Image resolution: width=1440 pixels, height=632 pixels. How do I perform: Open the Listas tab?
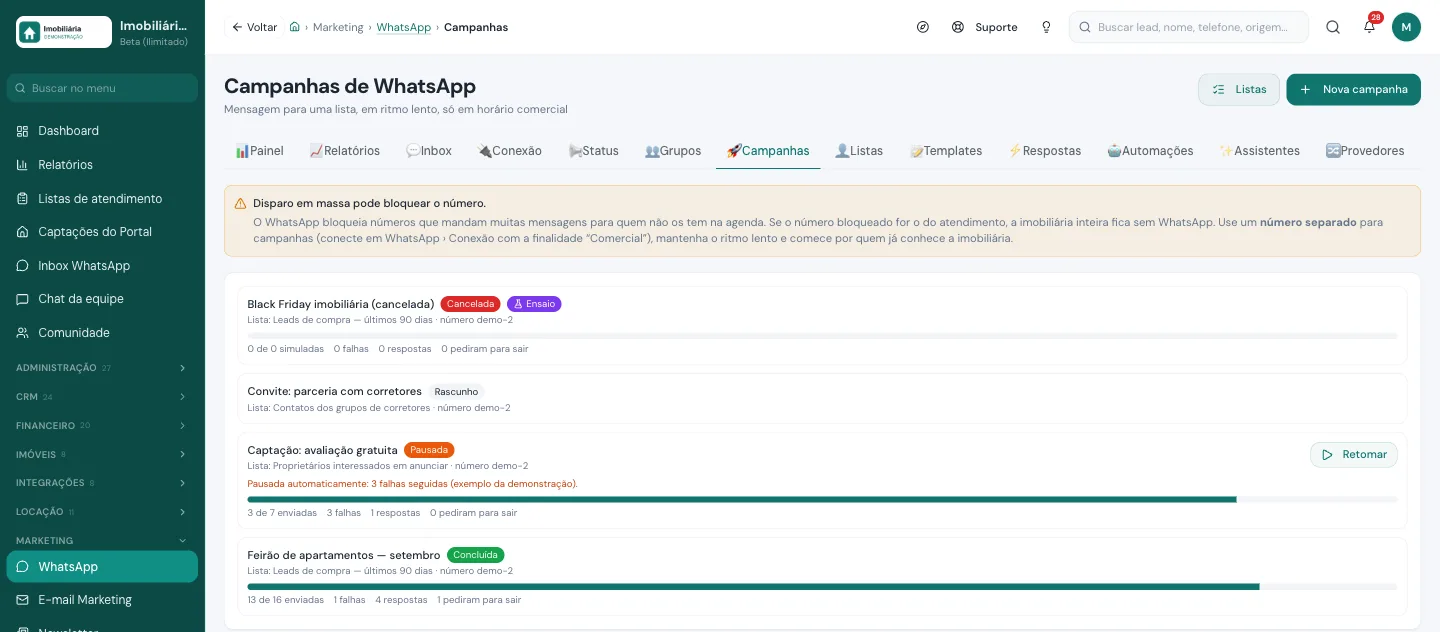click(858, 151)
